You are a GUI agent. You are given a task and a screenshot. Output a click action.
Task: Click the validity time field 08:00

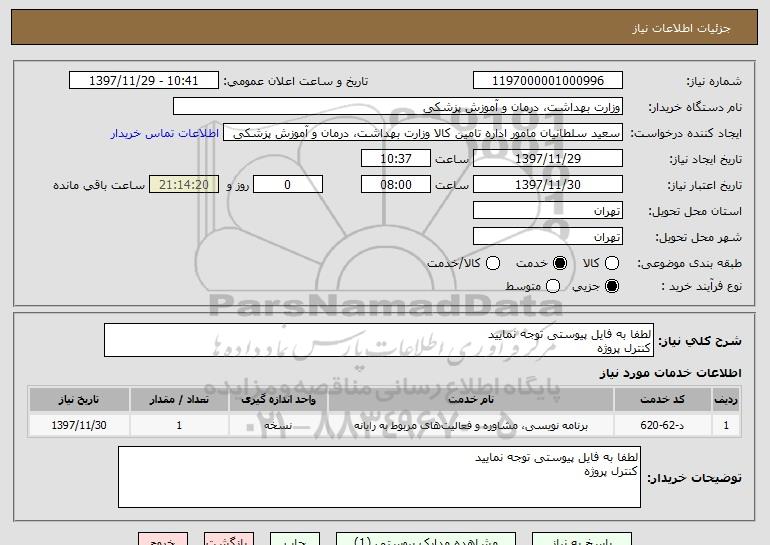pos(396,185)
